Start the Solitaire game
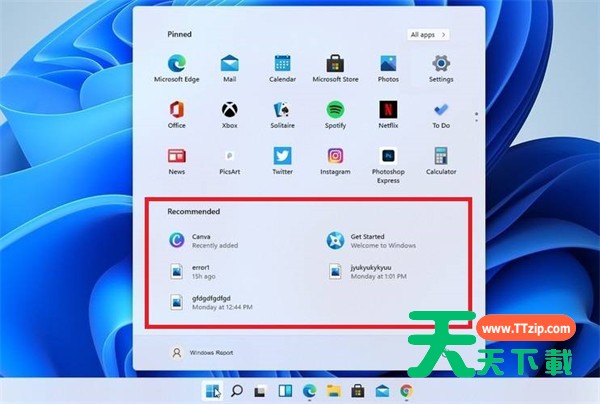 pyautogui.click(x=282, y=115)
